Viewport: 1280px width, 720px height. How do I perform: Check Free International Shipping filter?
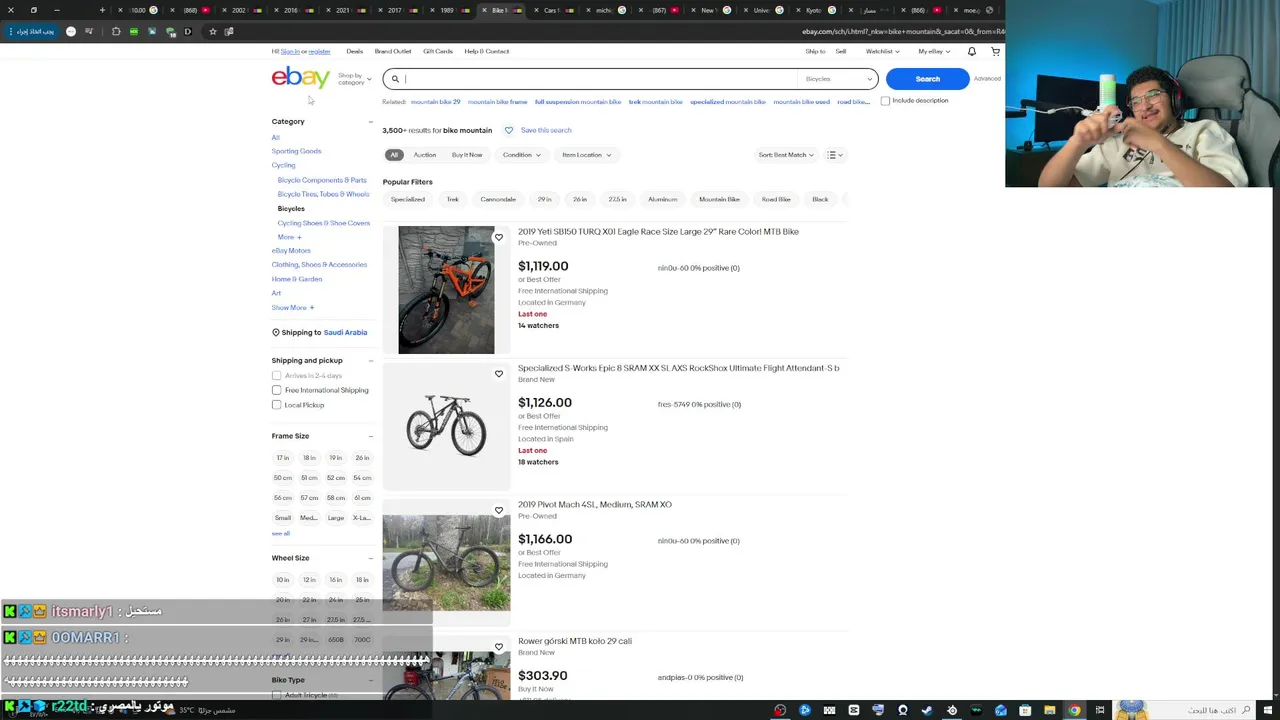point(276,390)
